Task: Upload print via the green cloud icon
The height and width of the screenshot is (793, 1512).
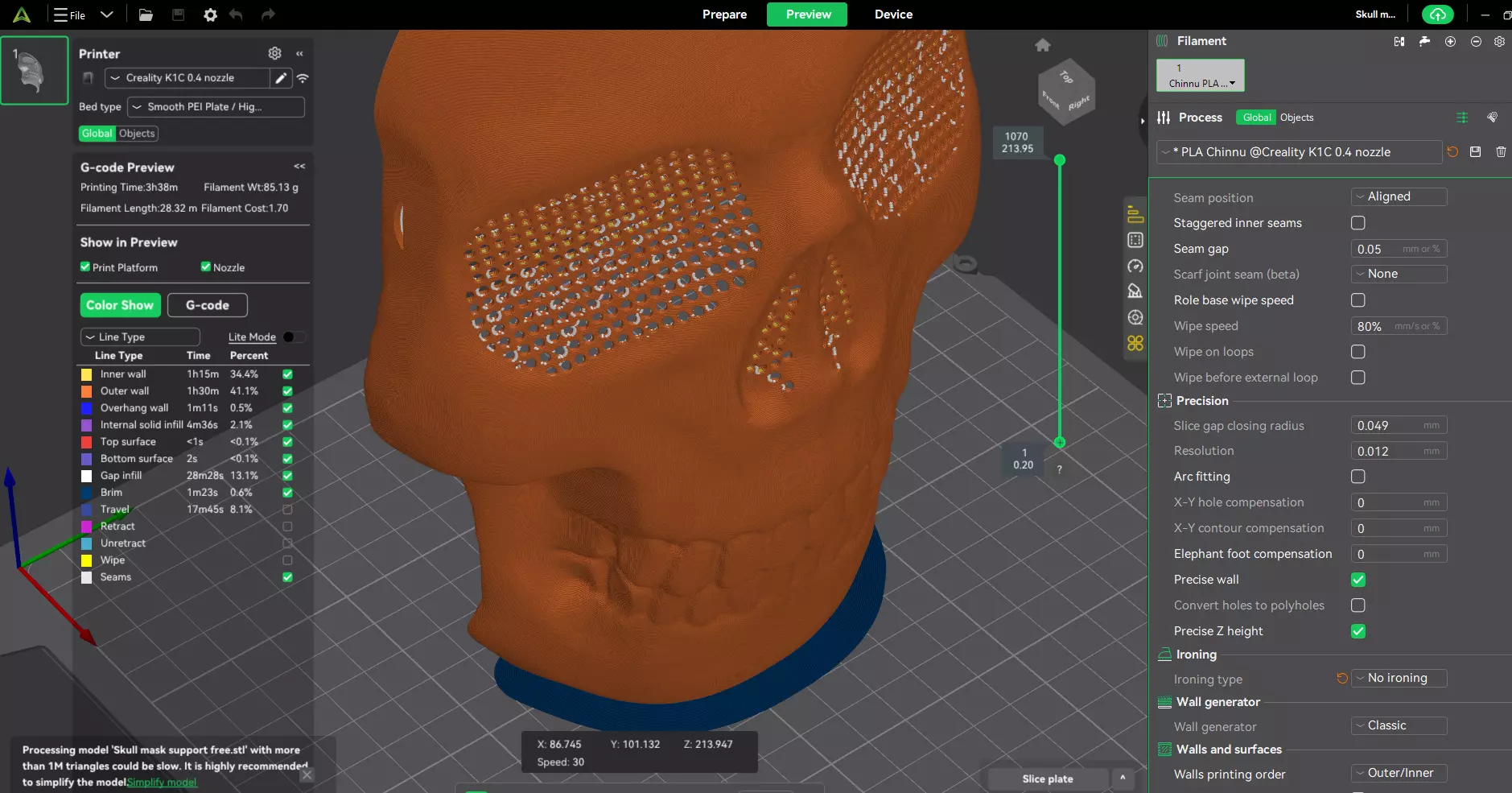Action: (1438, 14)
